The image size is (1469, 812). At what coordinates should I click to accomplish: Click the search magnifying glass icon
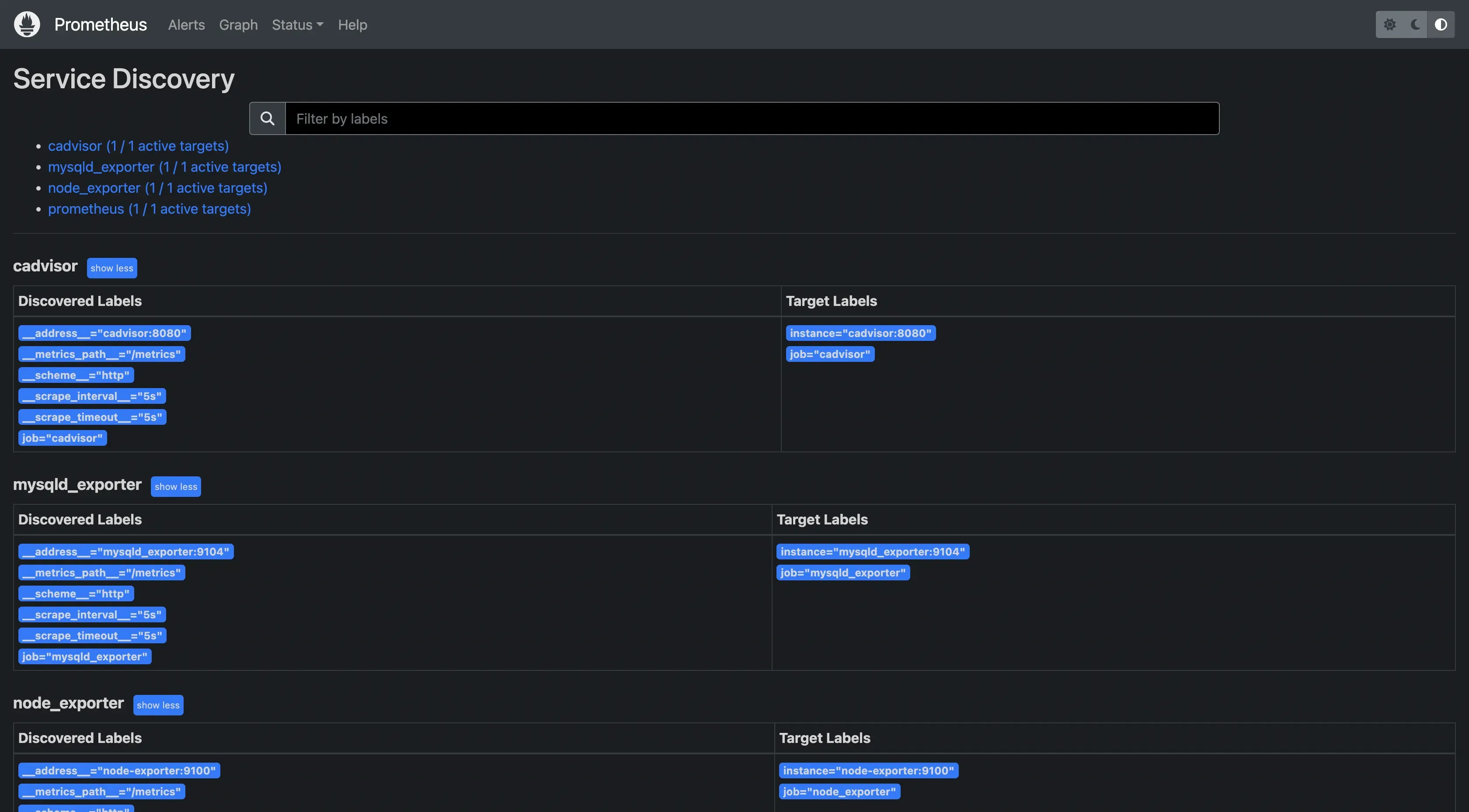(267, 118)
